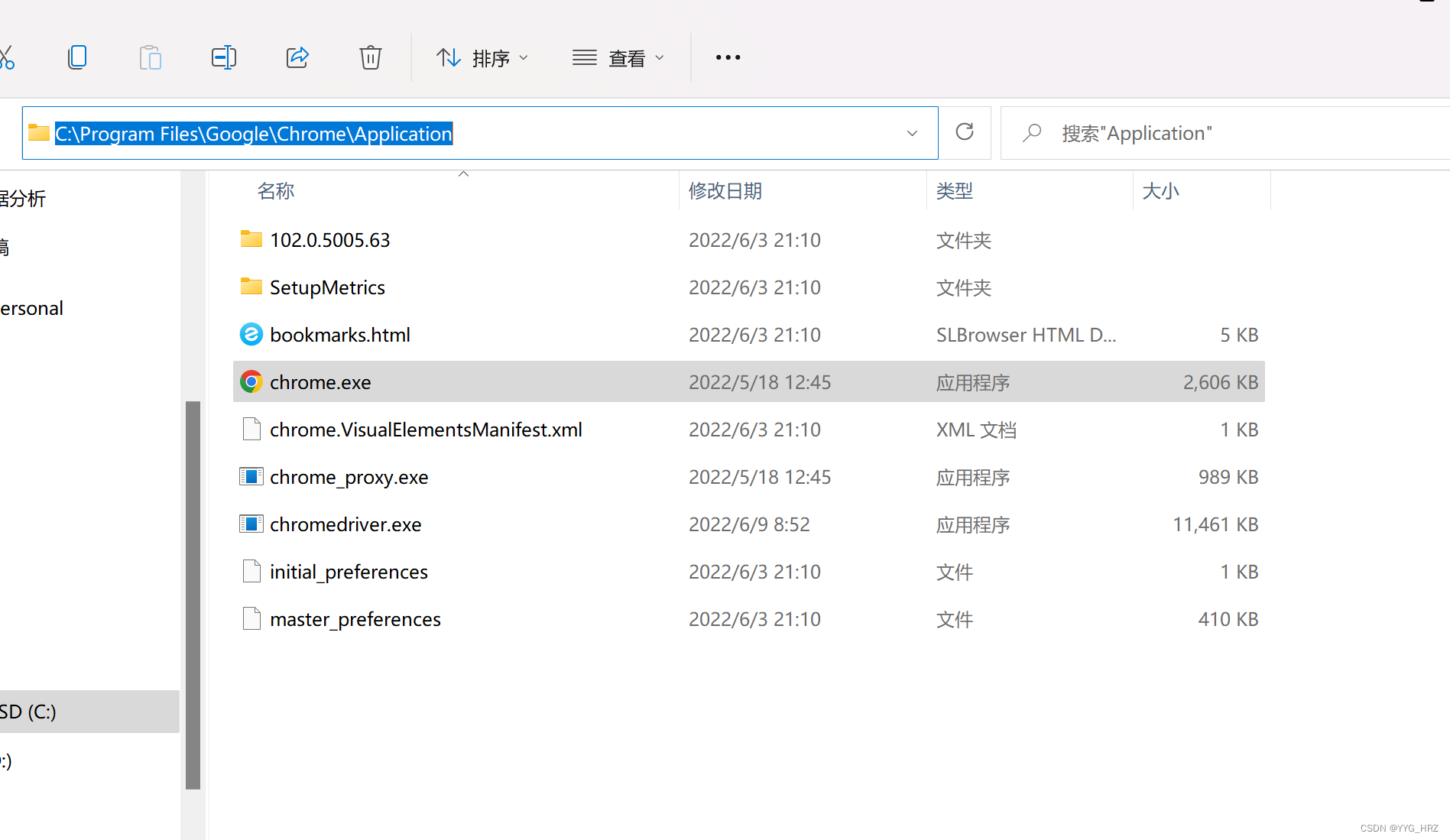Sort by the 大小 column header
Image resolution: width=1450 pixels, height=840 pixels.
[x=1160, y=191]
